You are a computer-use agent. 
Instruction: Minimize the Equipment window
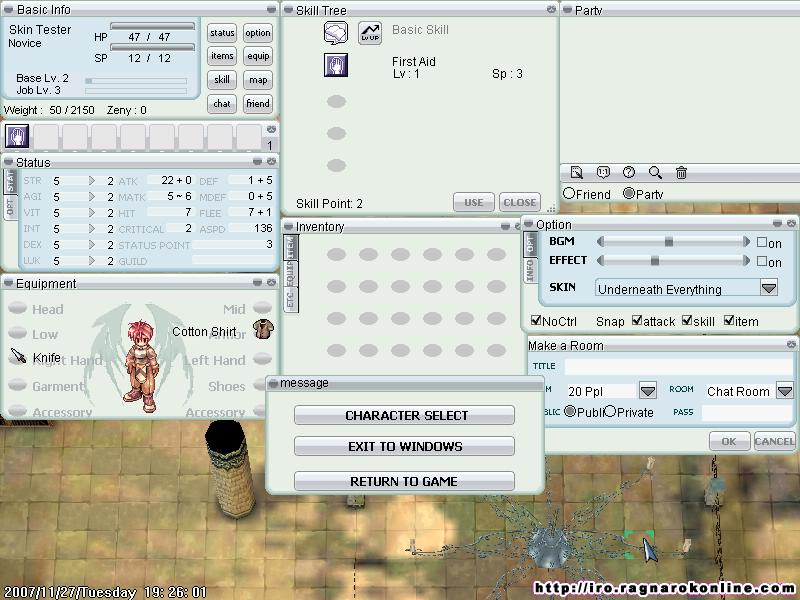(x=258, y=282)
